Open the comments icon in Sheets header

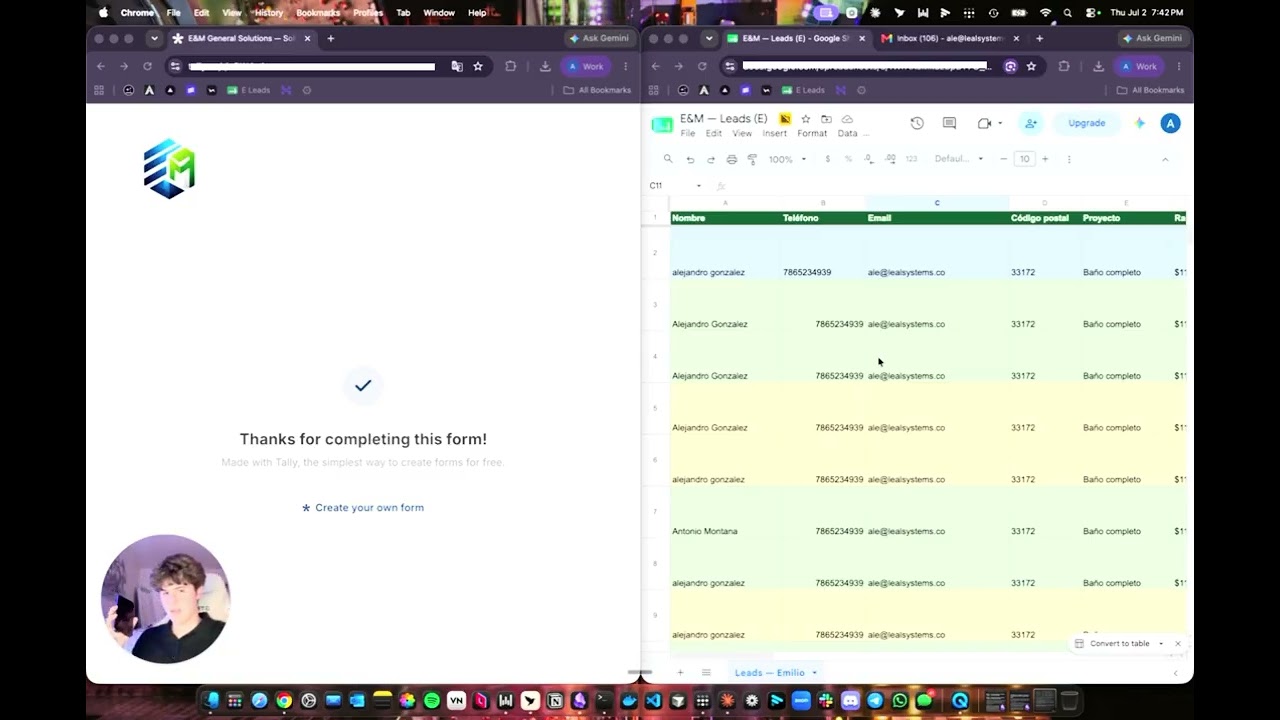point(950,123)
